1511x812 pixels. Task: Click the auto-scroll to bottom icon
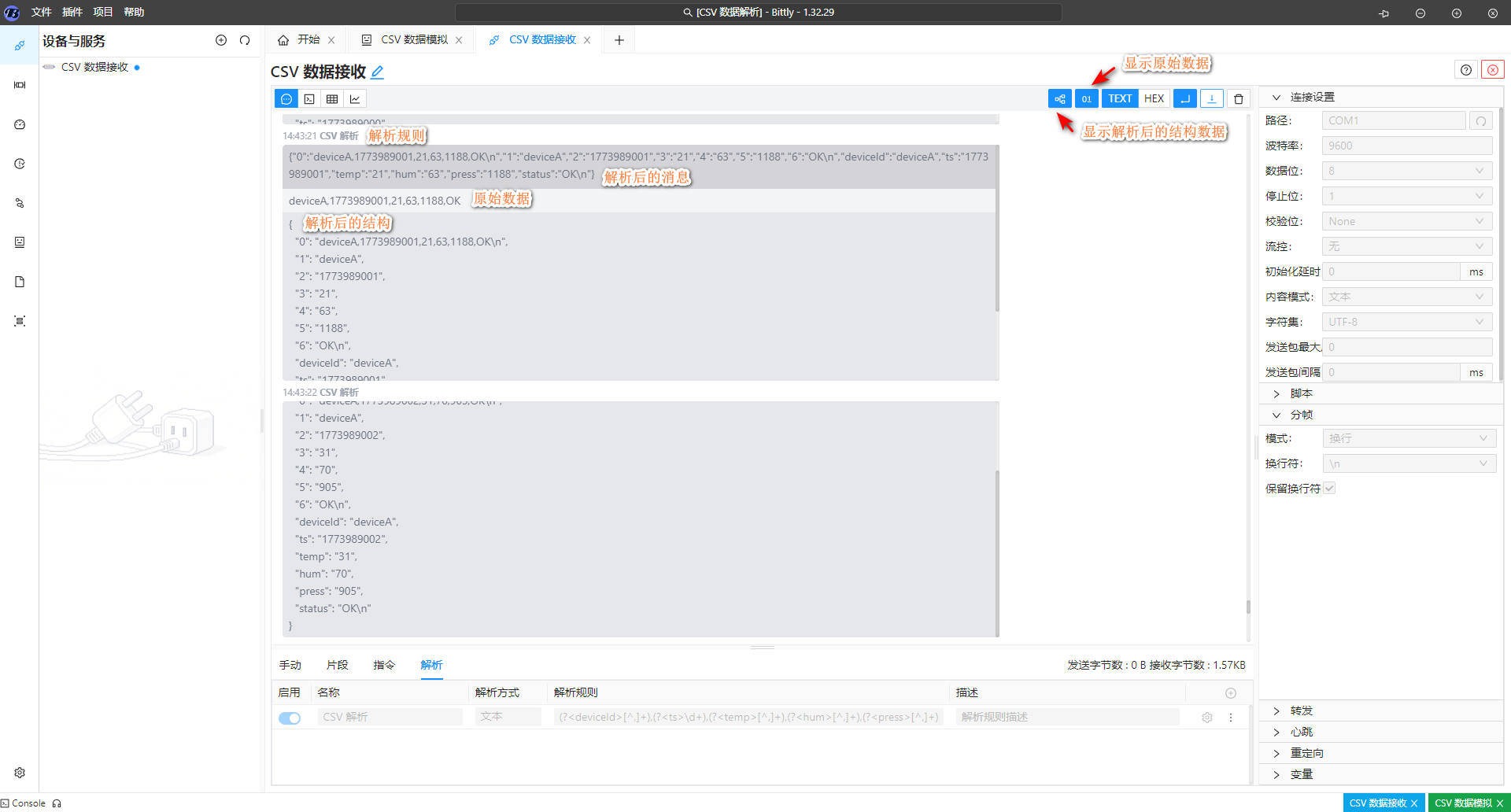(1211, 99)
